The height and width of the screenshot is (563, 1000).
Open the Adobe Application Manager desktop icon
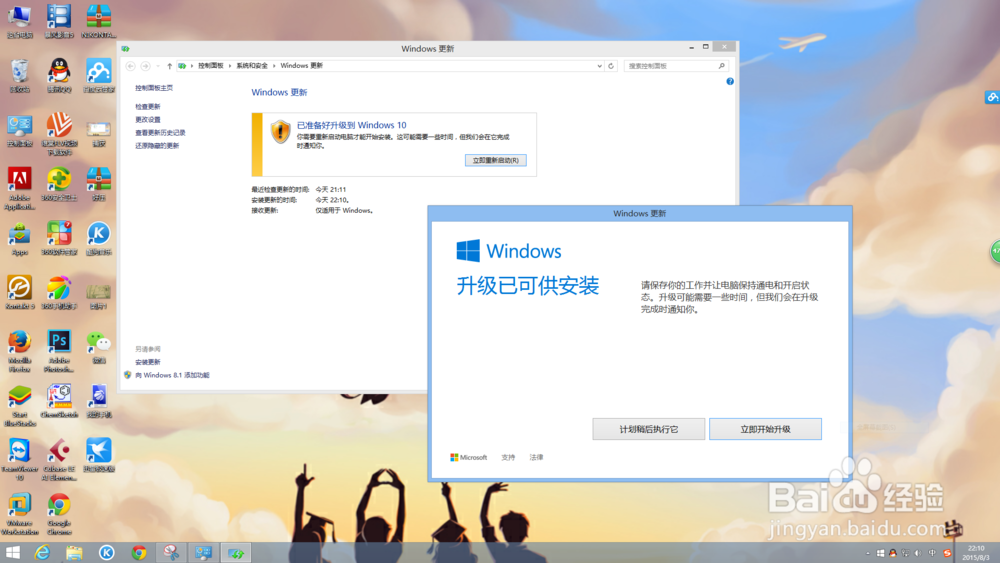click(x=20, y=188)
